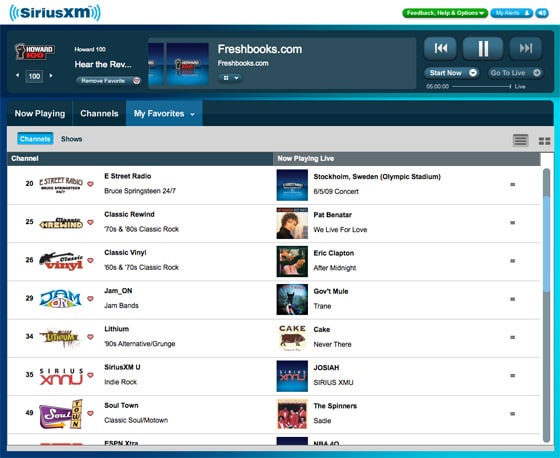Screen dimensions: 560x458
Task: Click the Cake album art
Action: pyautogui.click(x=292, y=338)
